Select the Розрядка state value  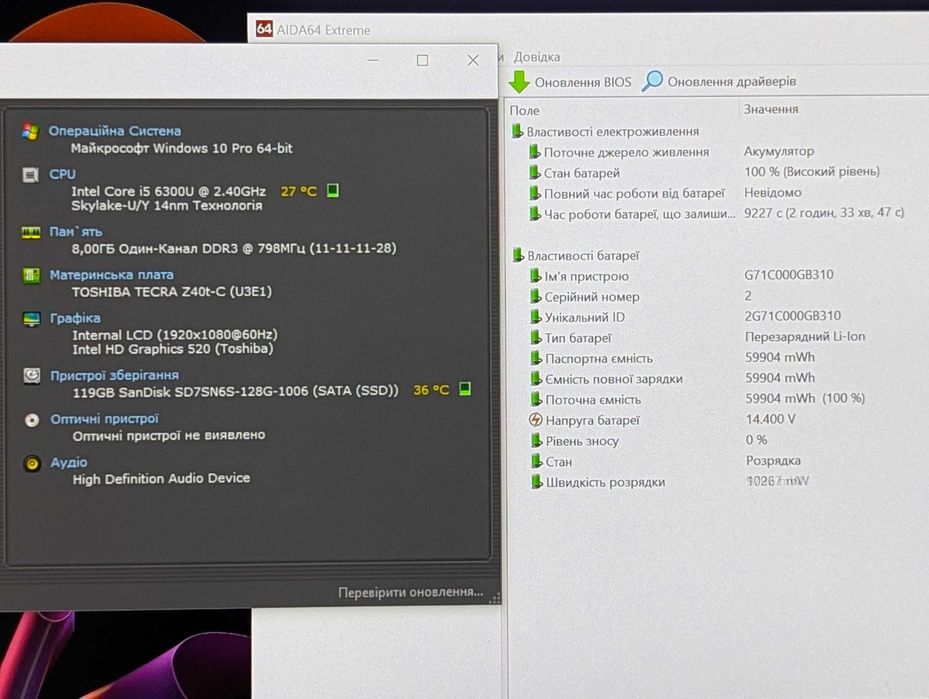(773, 460)
